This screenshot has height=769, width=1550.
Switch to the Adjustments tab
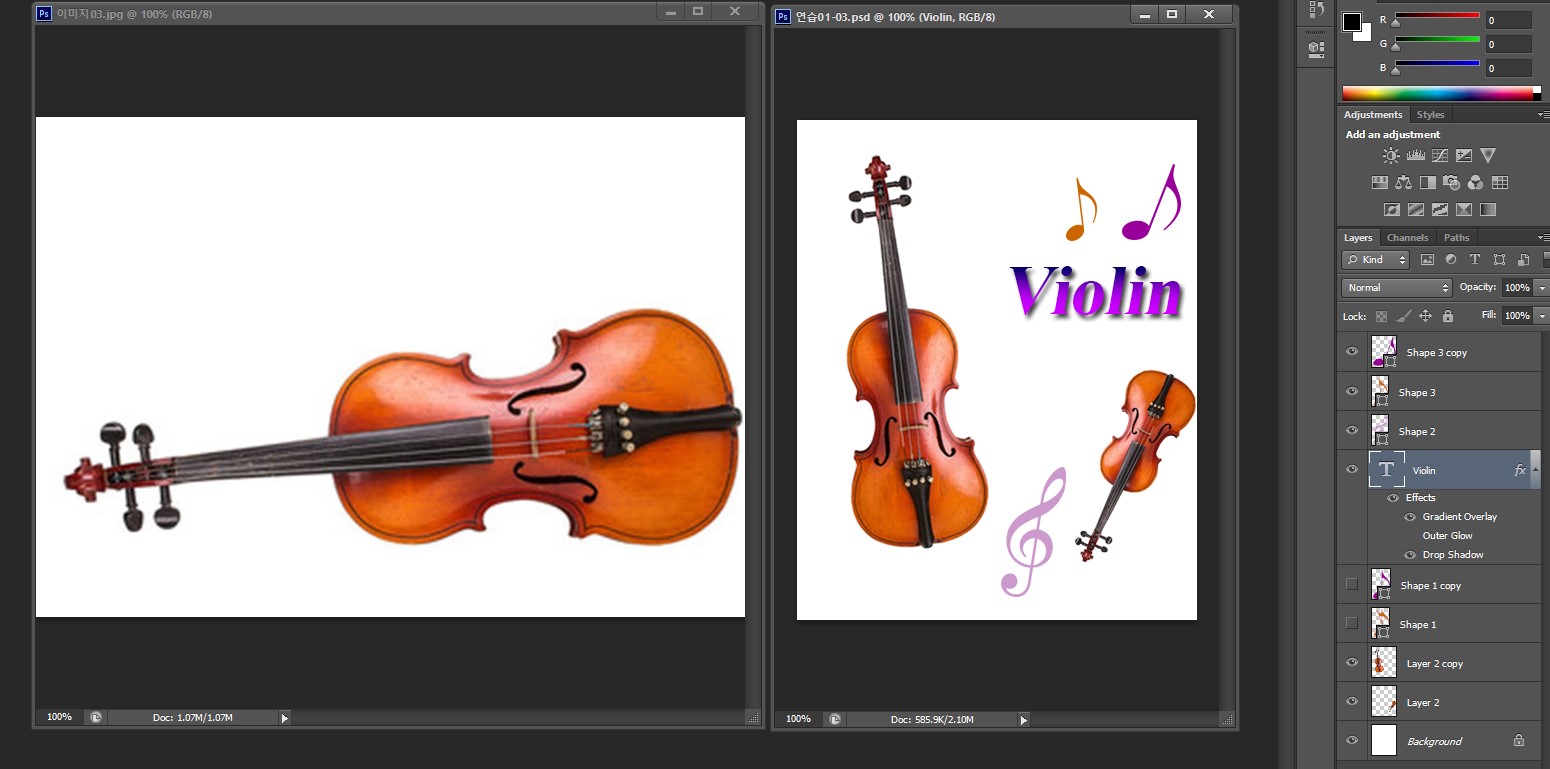click(1373, 115)
